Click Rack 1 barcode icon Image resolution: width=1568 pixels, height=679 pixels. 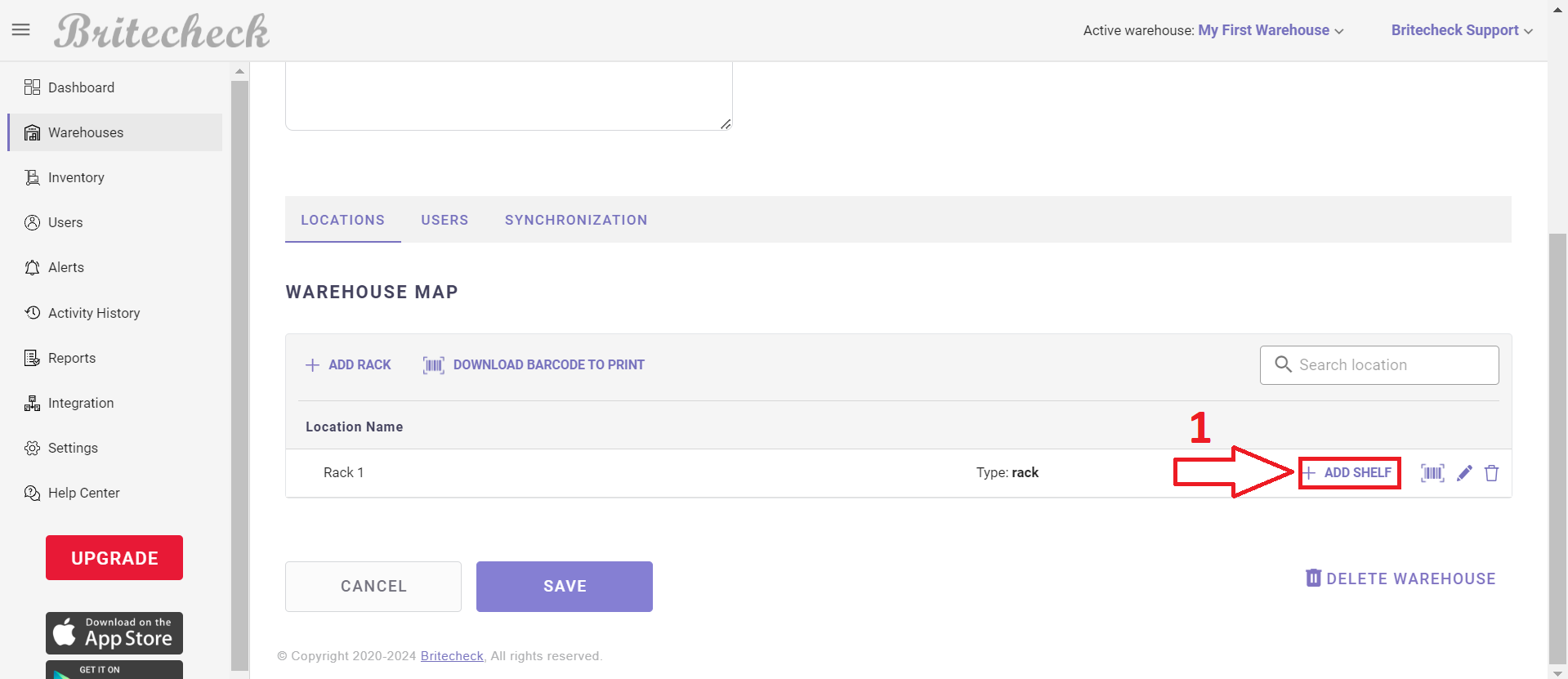pos(1432,473)
